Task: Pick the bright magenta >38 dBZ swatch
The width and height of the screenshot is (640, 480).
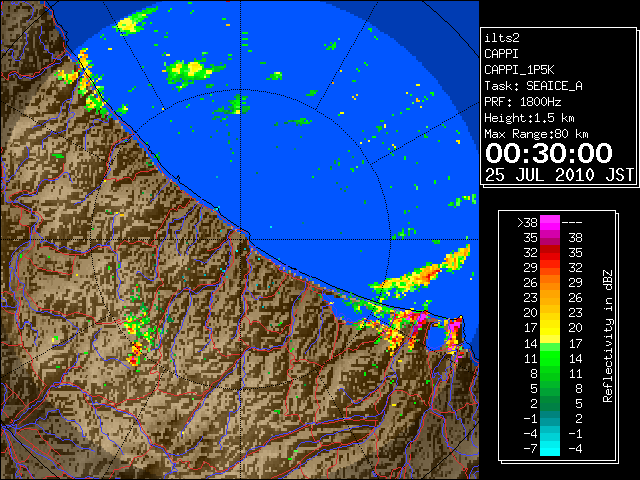Action: pos(550,222)
